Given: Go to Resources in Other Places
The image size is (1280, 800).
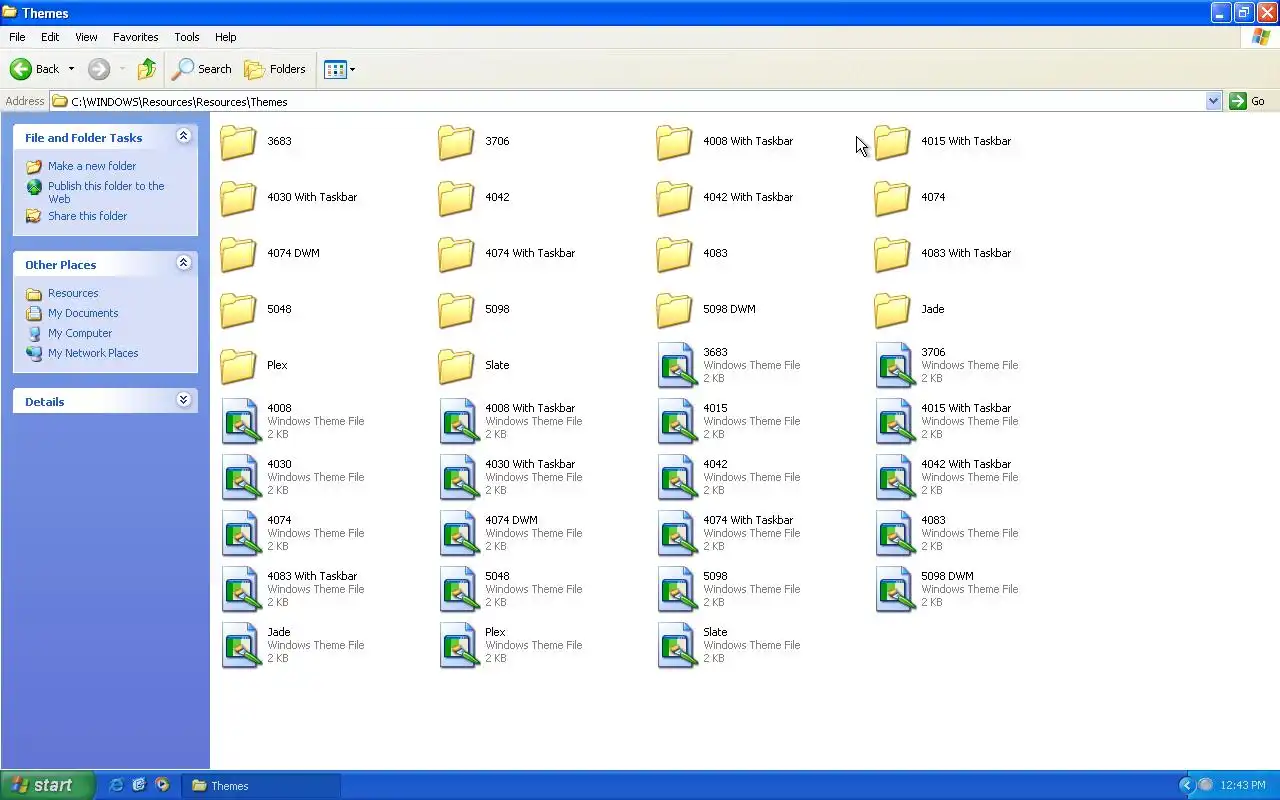Looking at the screenshot, I should 73,293.
